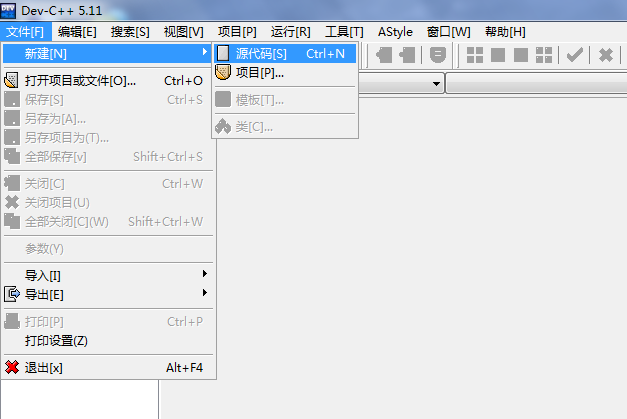Click the second toolbar combo box field
Screen dimensions: 627x419
pyautogui.click(x=537, y=84)
